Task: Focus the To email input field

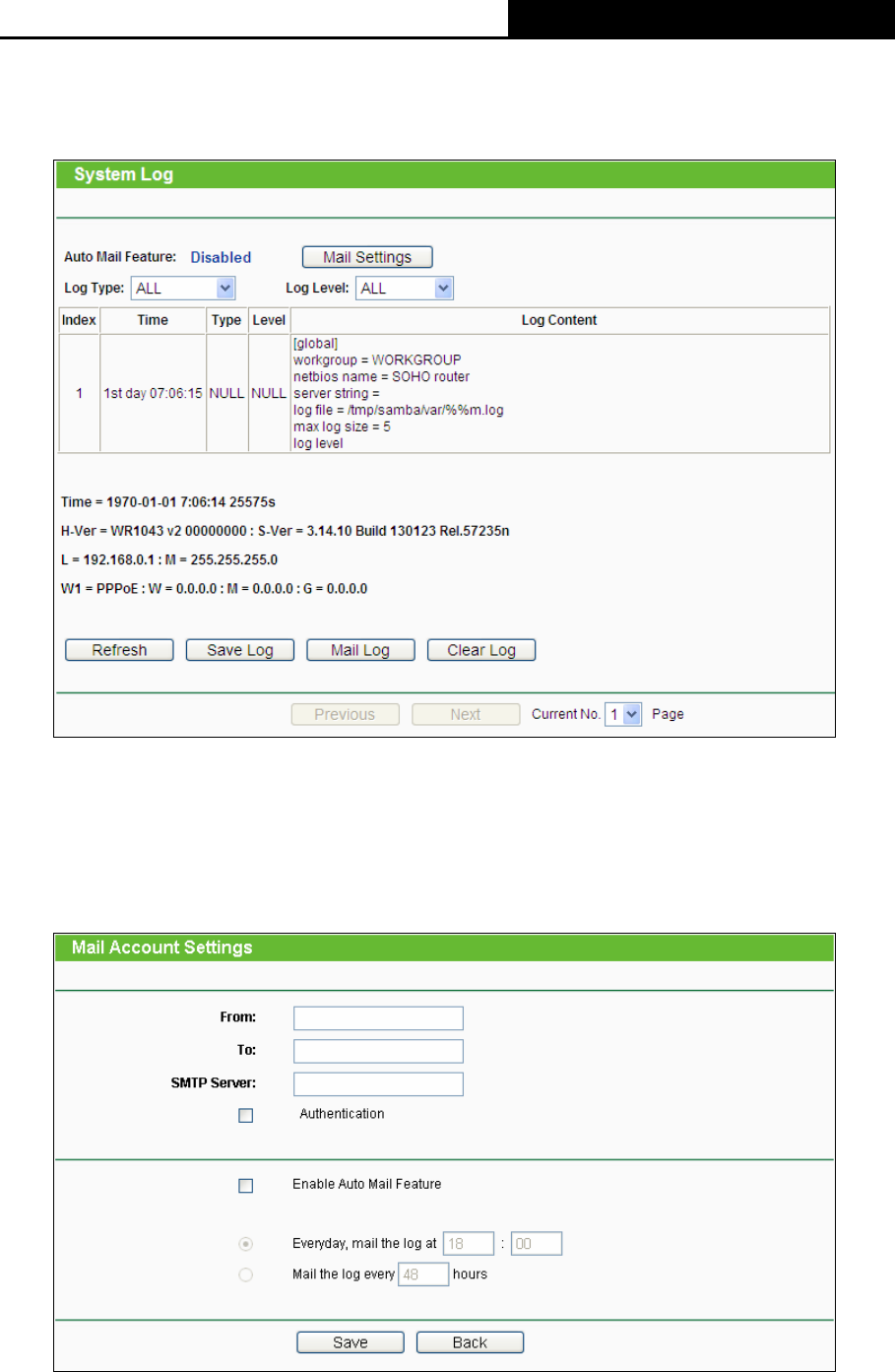Action: [378, 1051]
